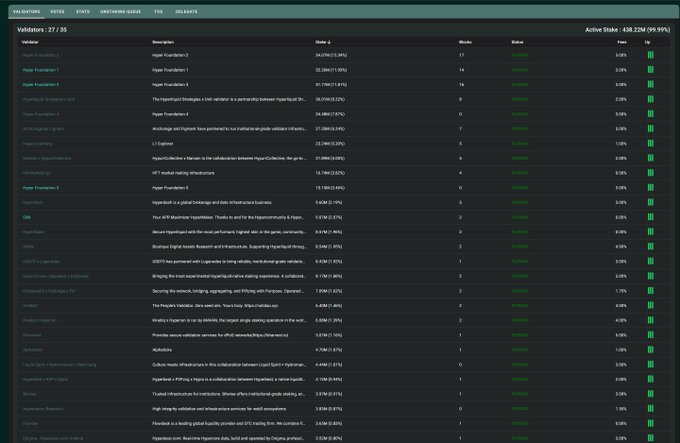Click uptime icon in HypurrCollective x Nansen row

tap(651, 158)
